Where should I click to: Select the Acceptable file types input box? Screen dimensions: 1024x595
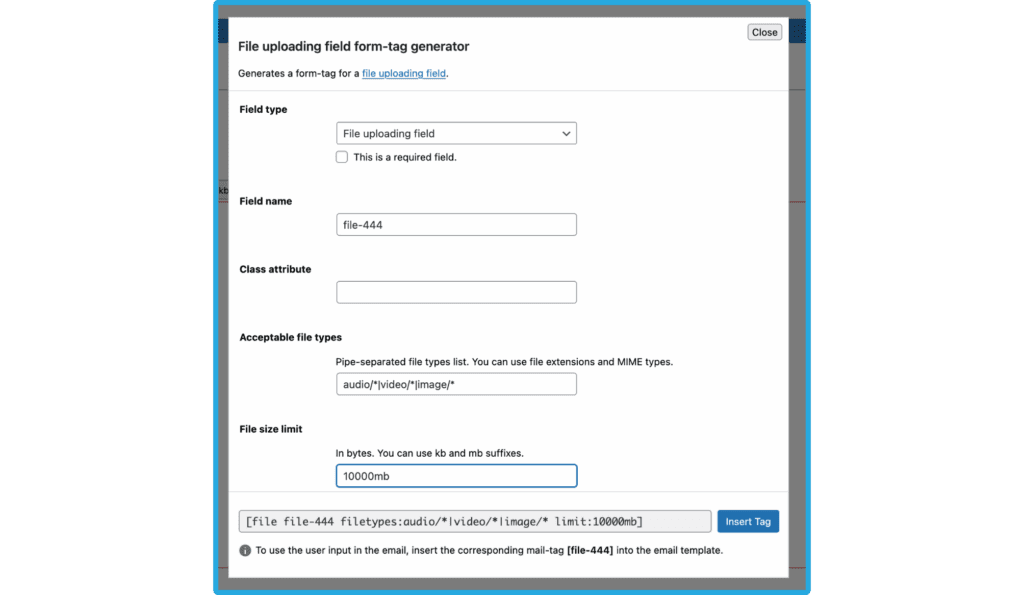click(456, 384)
